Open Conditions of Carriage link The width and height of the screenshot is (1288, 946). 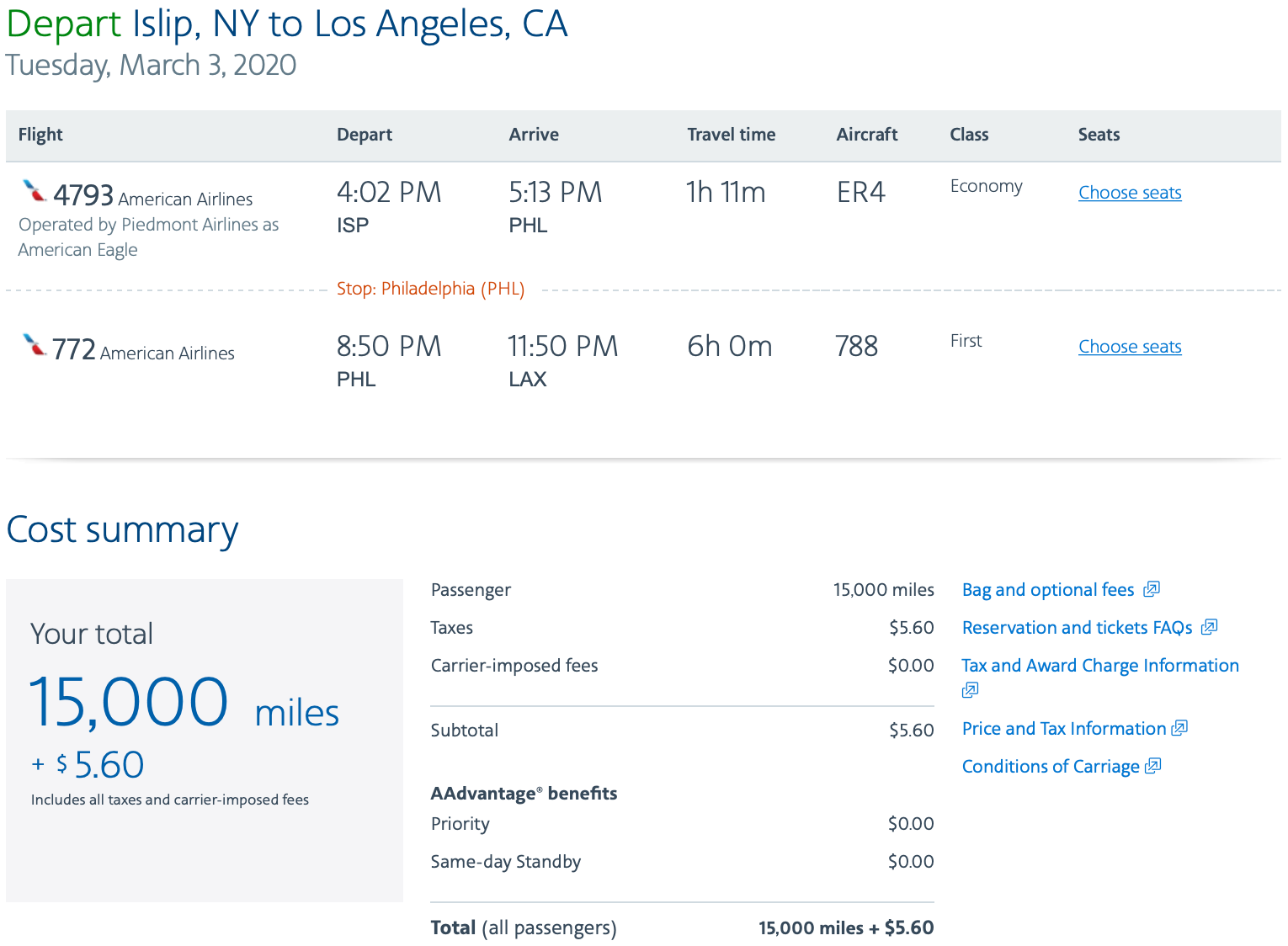(x=1051, y=767)
